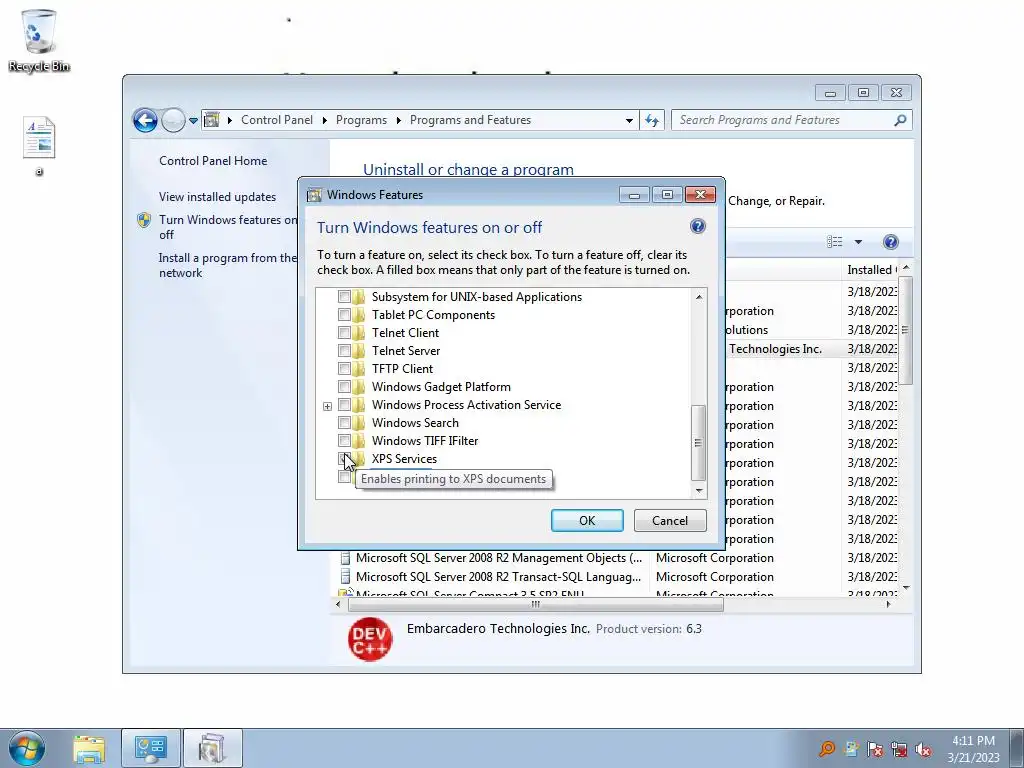Switch to Windows Features taskbar button
The height and width of the screenshot is (768, 1024).
212,748
